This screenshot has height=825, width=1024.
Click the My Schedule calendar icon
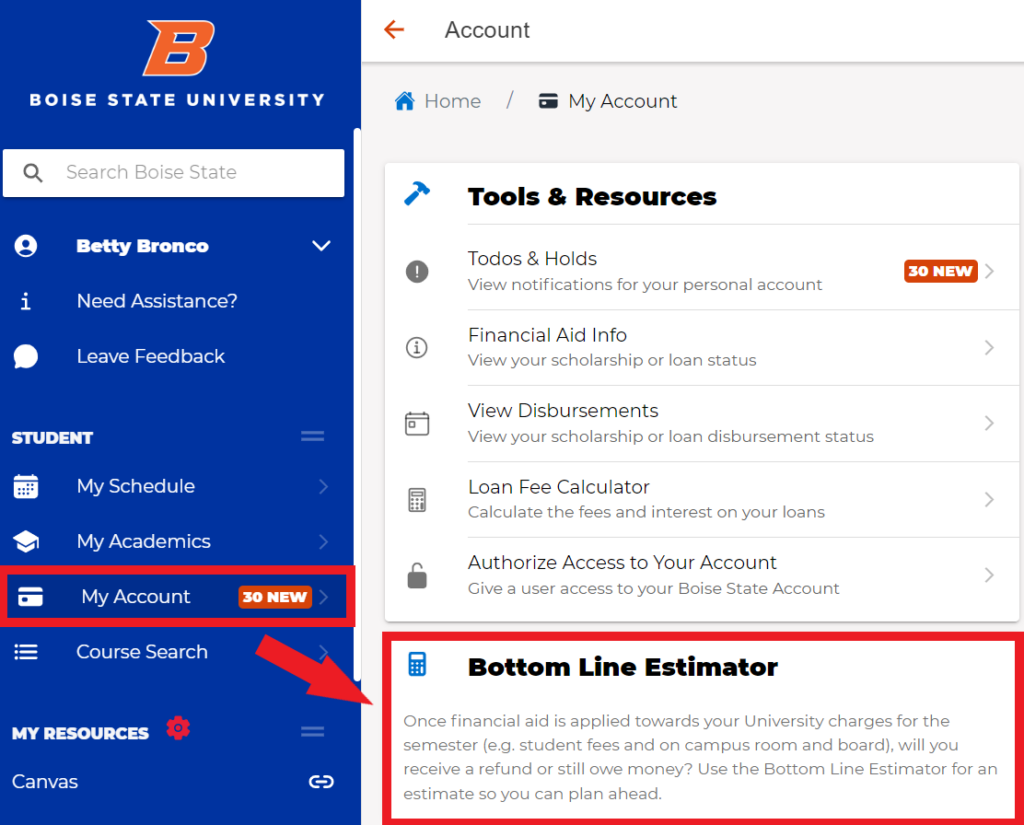[25, 487]
